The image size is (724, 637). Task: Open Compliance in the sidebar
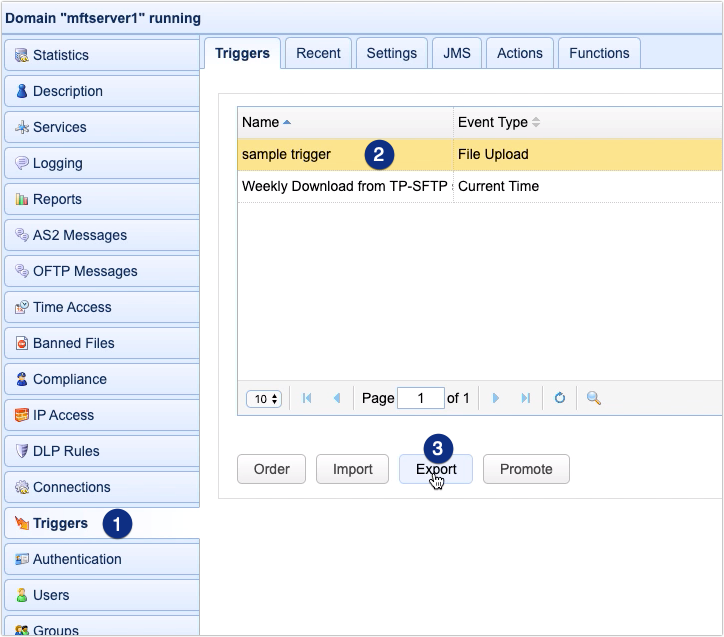(x=69, y=379)
